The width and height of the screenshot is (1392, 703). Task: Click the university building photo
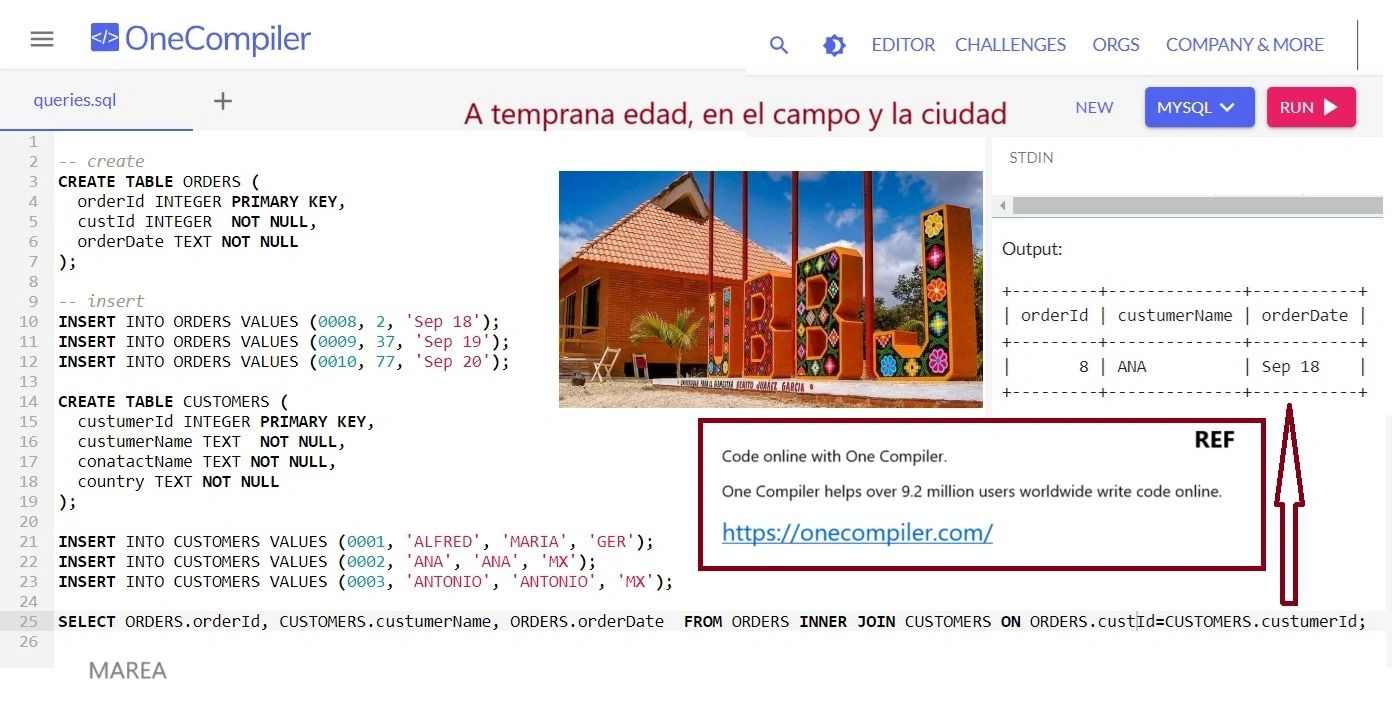(770, 289)
